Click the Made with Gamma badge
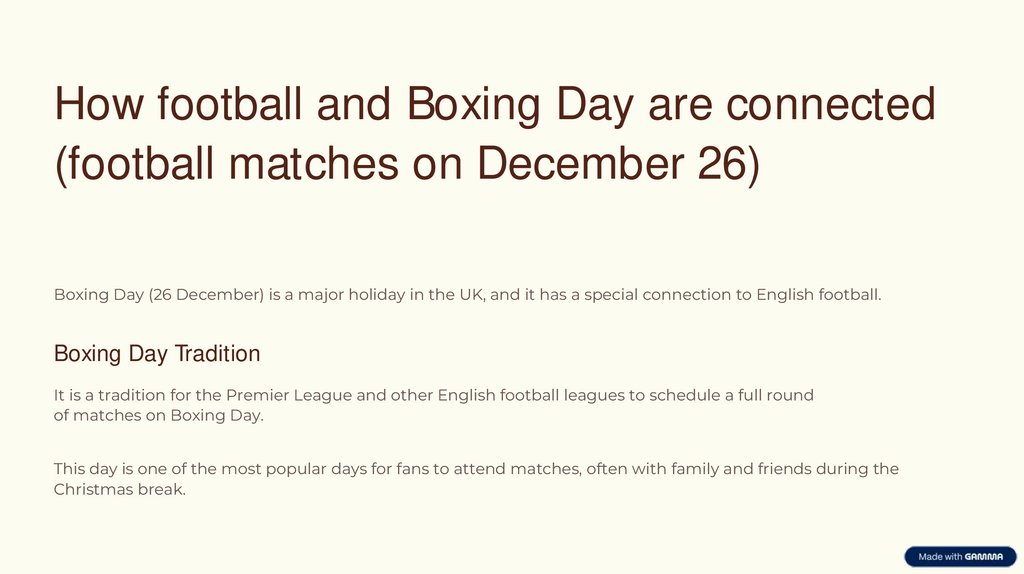Screen dimensions: 1024x574 (x=959, y=557)
